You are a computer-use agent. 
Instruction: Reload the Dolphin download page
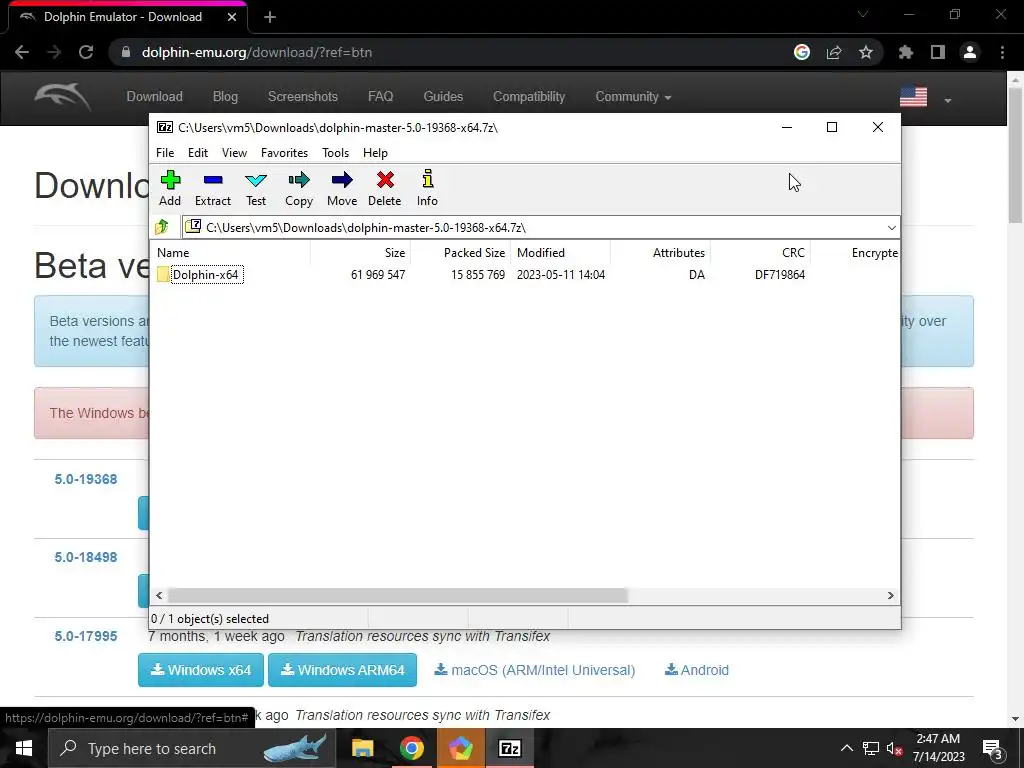(86, 52)
